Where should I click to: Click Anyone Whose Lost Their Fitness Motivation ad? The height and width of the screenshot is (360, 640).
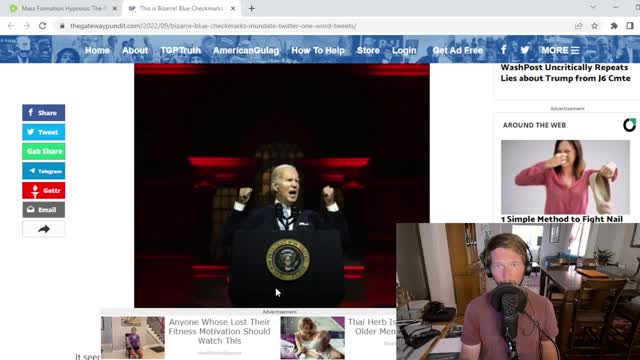point(220,331)
